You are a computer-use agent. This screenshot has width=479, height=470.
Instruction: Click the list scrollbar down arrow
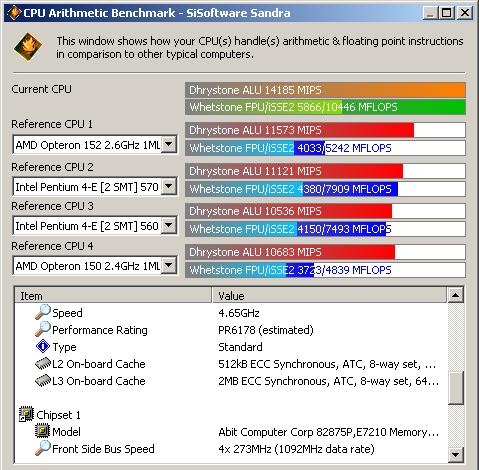(x=455, y=454)
